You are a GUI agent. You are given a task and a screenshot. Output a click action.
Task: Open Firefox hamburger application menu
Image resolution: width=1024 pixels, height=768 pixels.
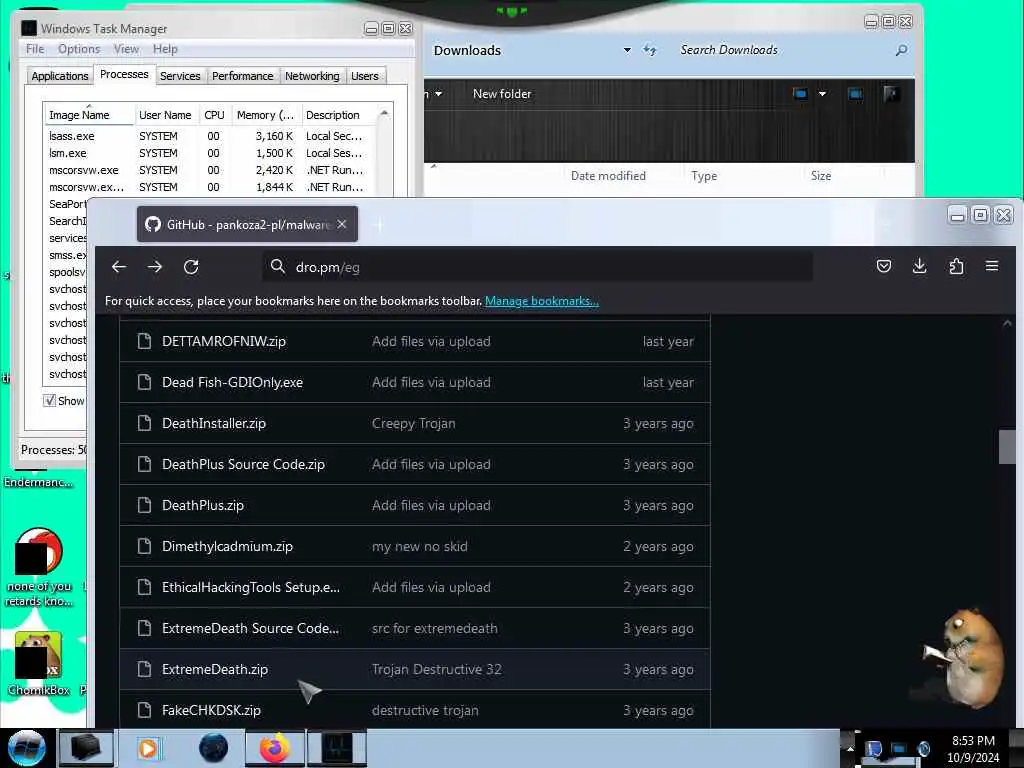992,266
